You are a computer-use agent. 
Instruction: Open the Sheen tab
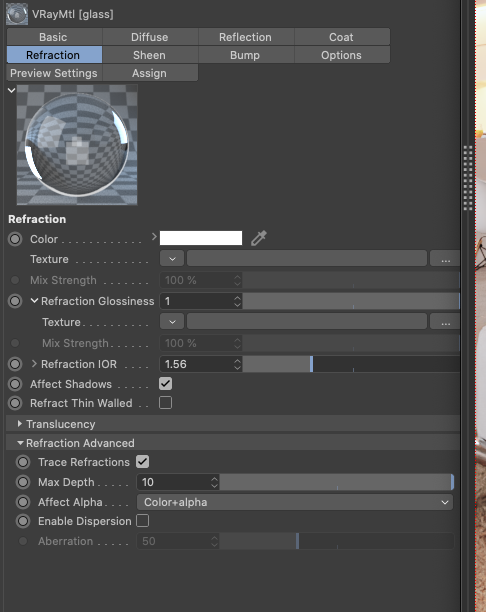point(150,55)
